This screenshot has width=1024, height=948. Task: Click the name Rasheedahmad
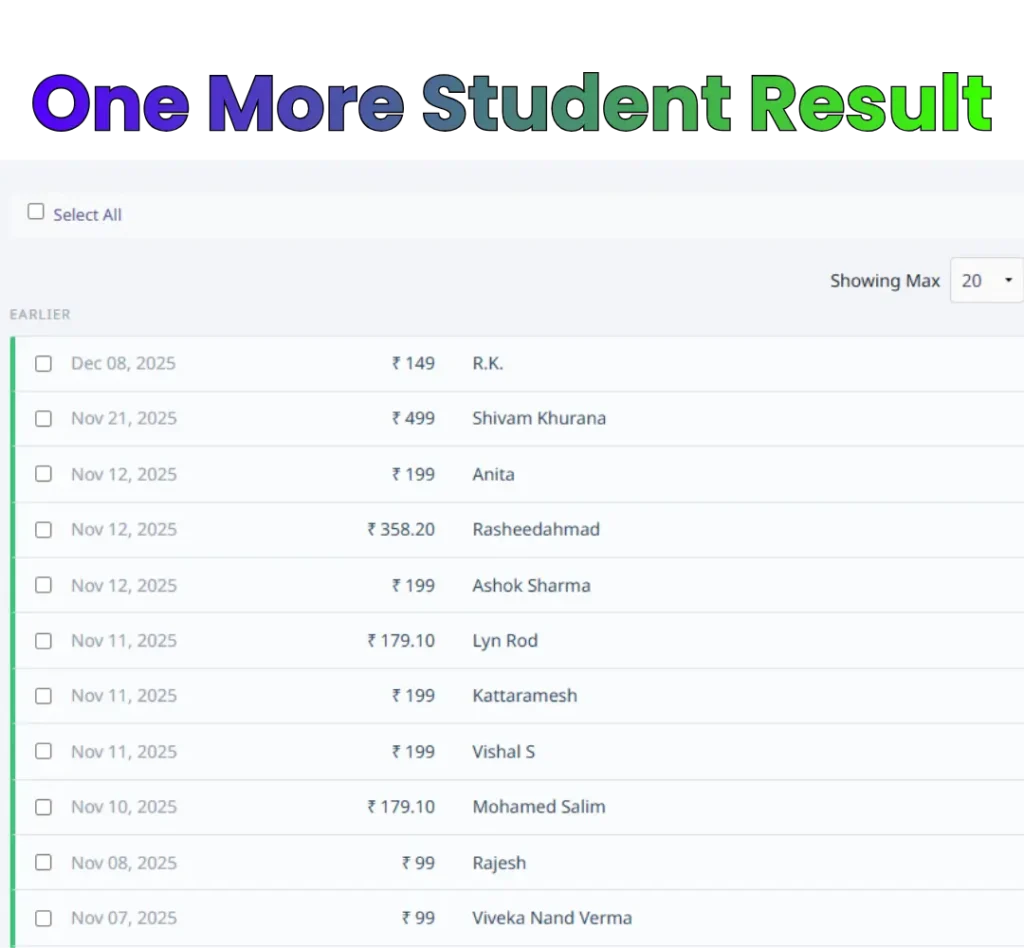coord(536,529)
